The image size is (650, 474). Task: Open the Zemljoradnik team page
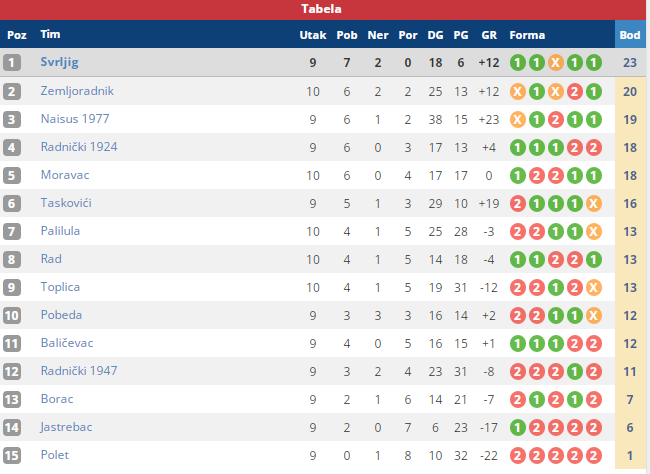77,91
